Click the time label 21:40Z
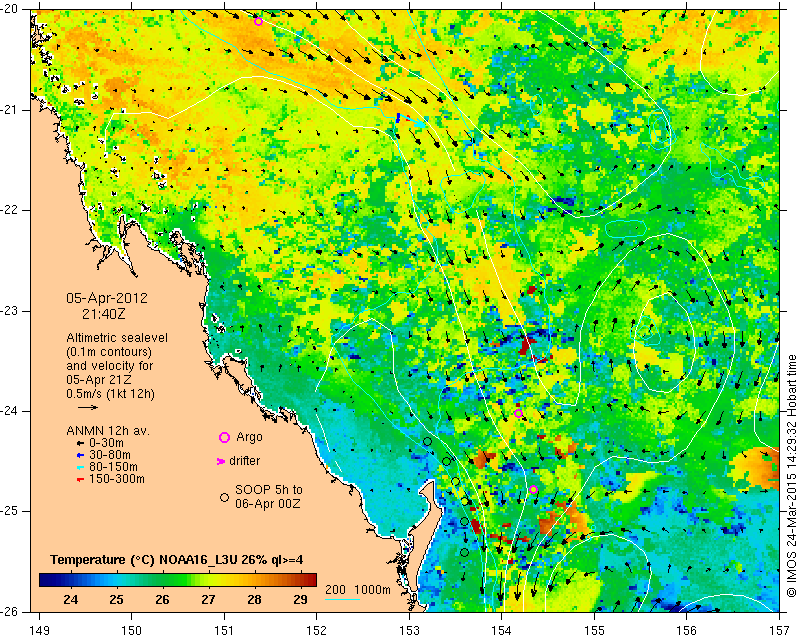Screen dimensions: 800x640 click(104, 314)
